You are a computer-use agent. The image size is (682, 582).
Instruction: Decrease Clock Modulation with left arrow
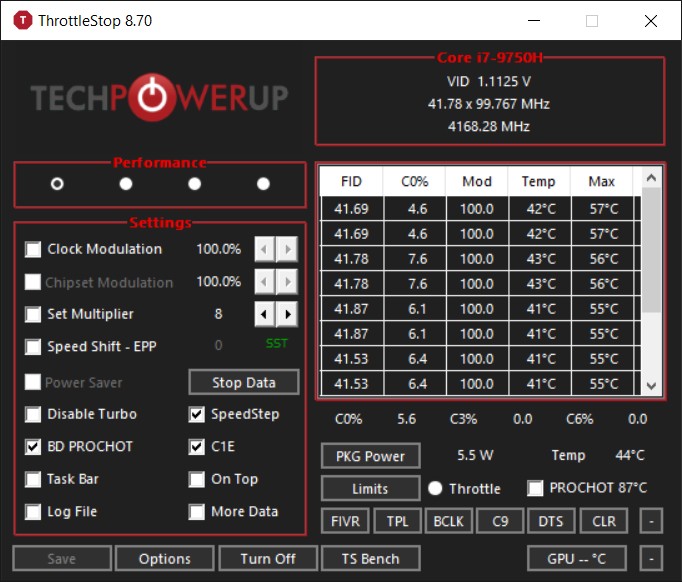coord(264,249)
